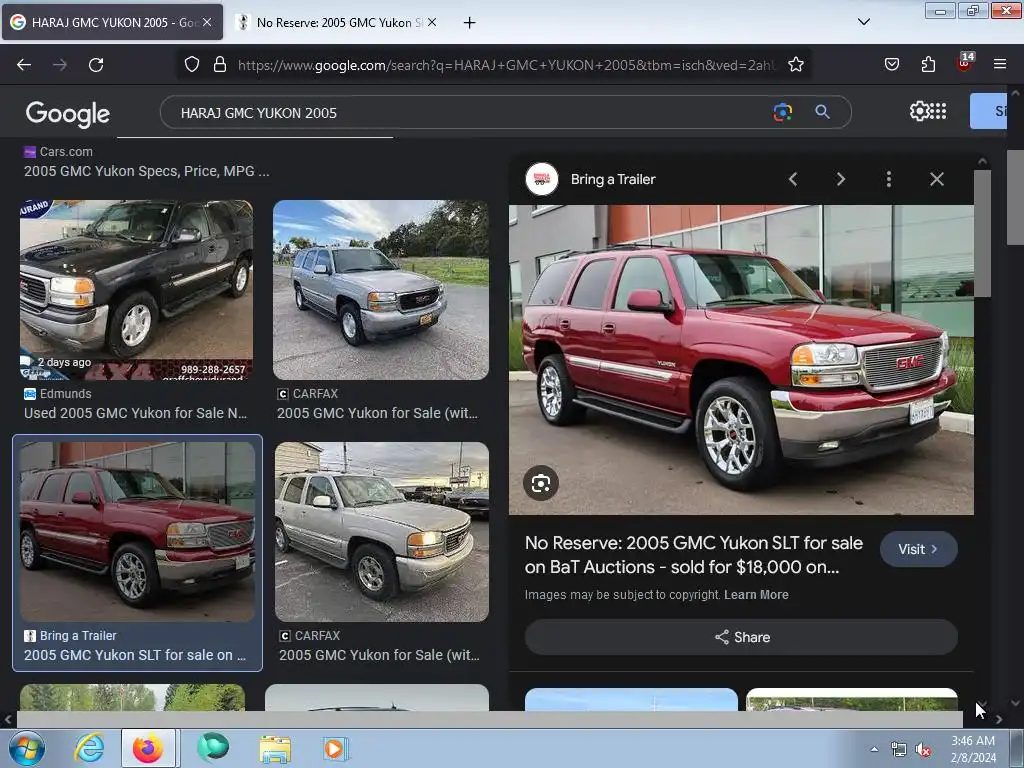Click the Share button

741,637
